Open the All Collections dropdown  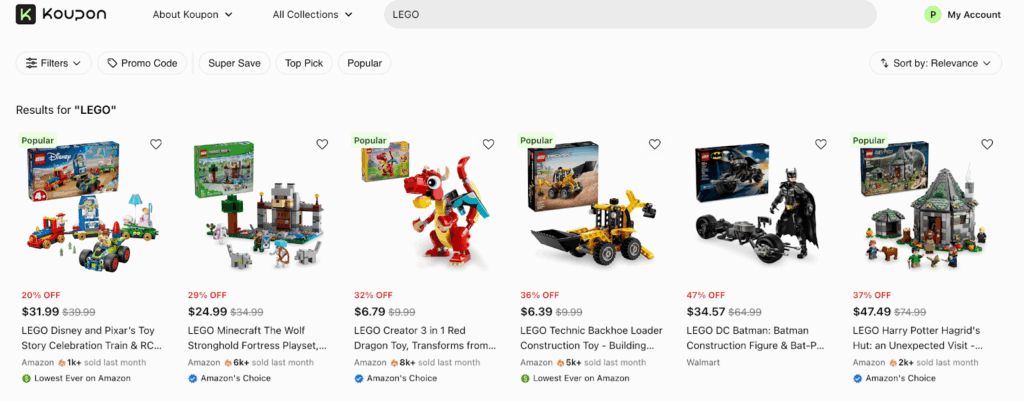(x=312, y=15)
